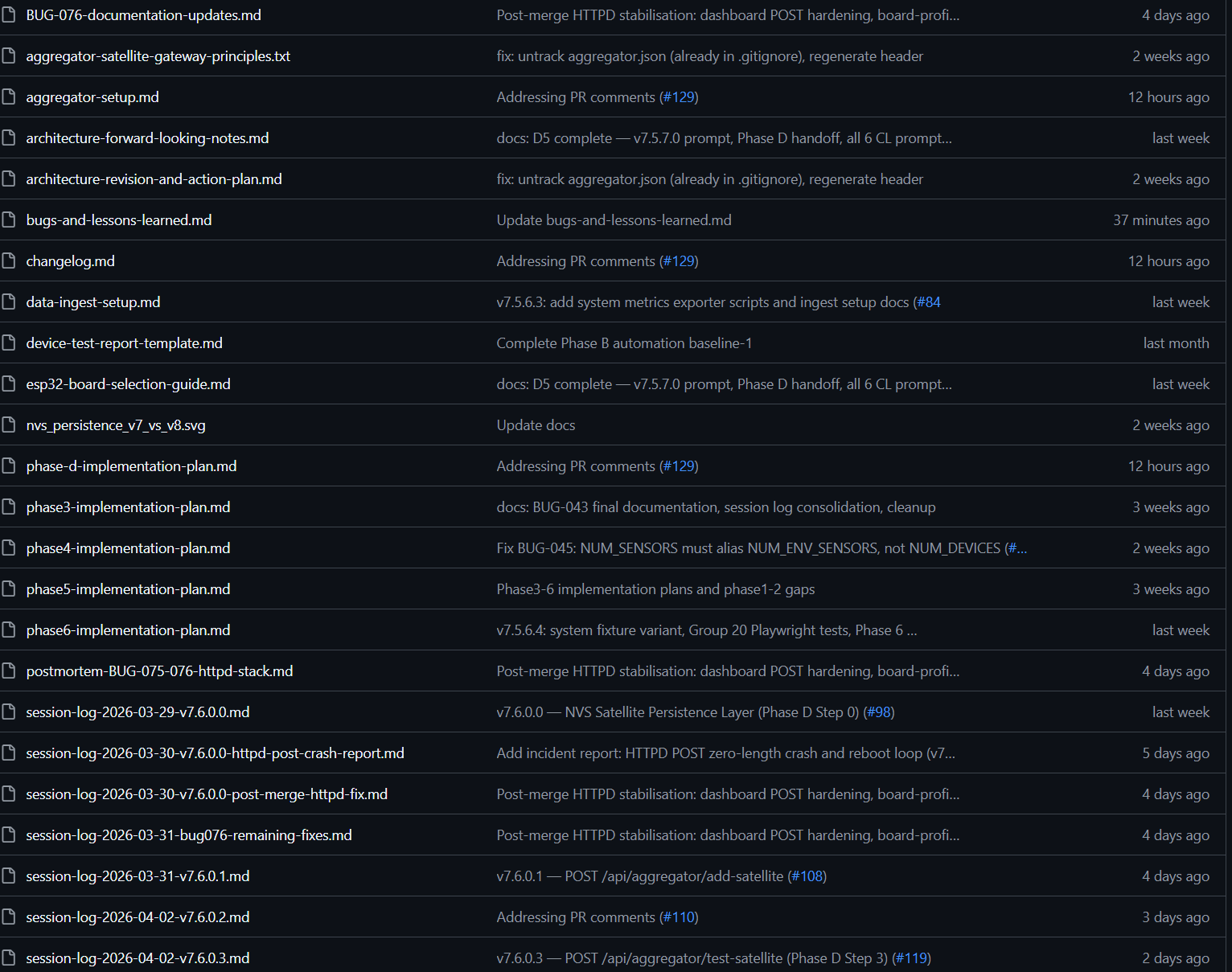Open architecture-forward-looking-notes.md
This screenshot has width=1232, height=972.
tap(147, 138)
